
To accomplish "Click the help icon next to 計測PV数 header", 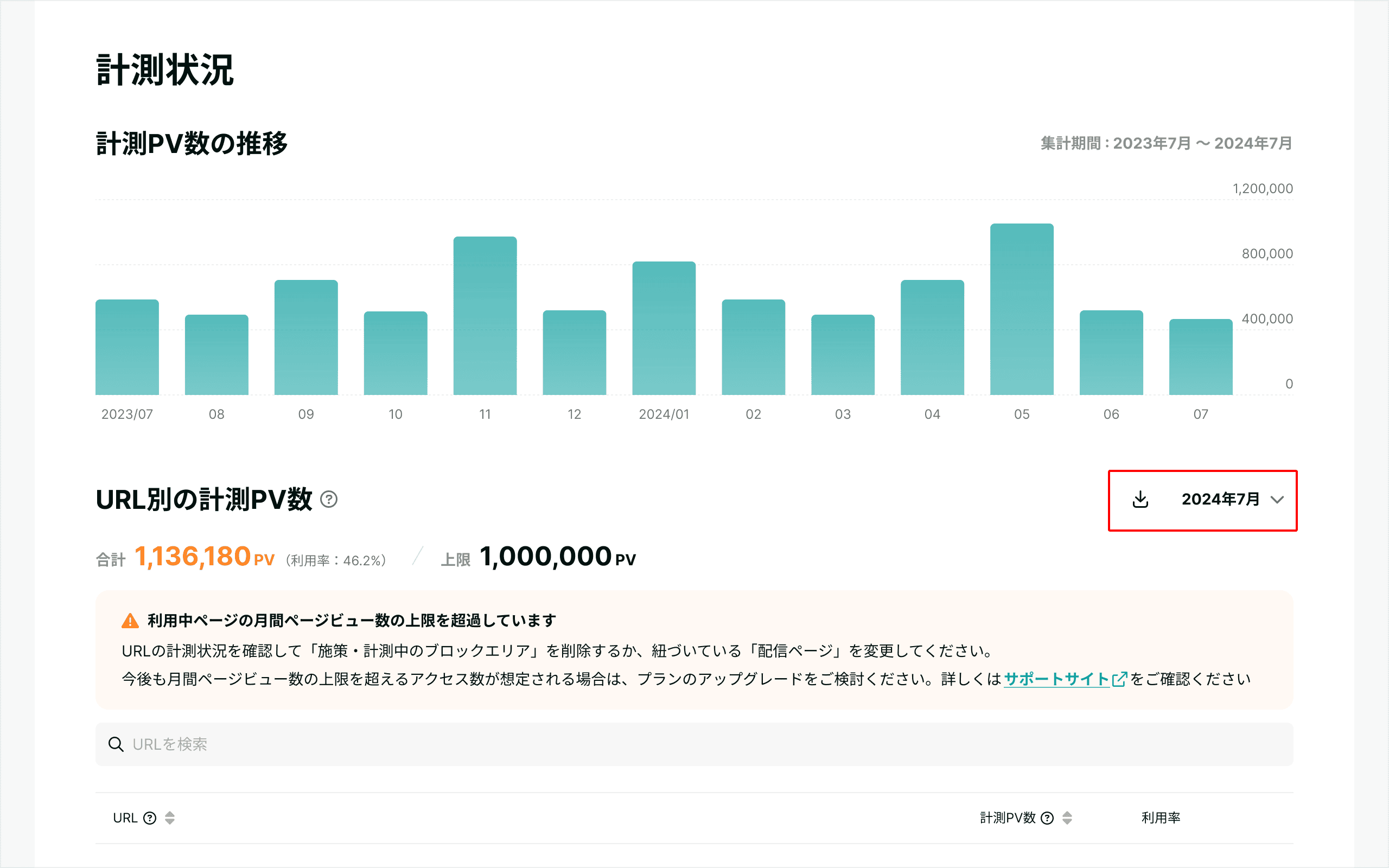I will coord(1047,818).
